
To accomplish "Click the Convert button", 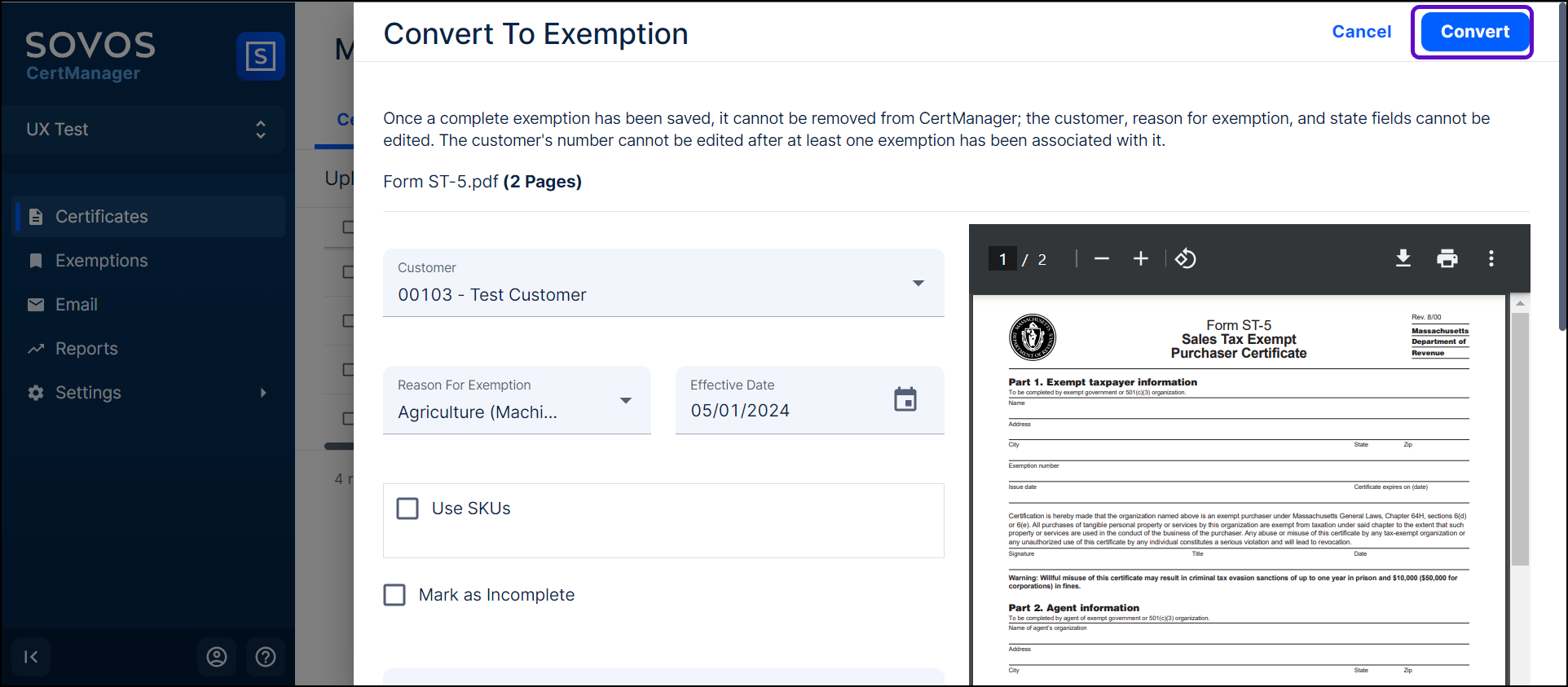I will [x=1474, y=32].
